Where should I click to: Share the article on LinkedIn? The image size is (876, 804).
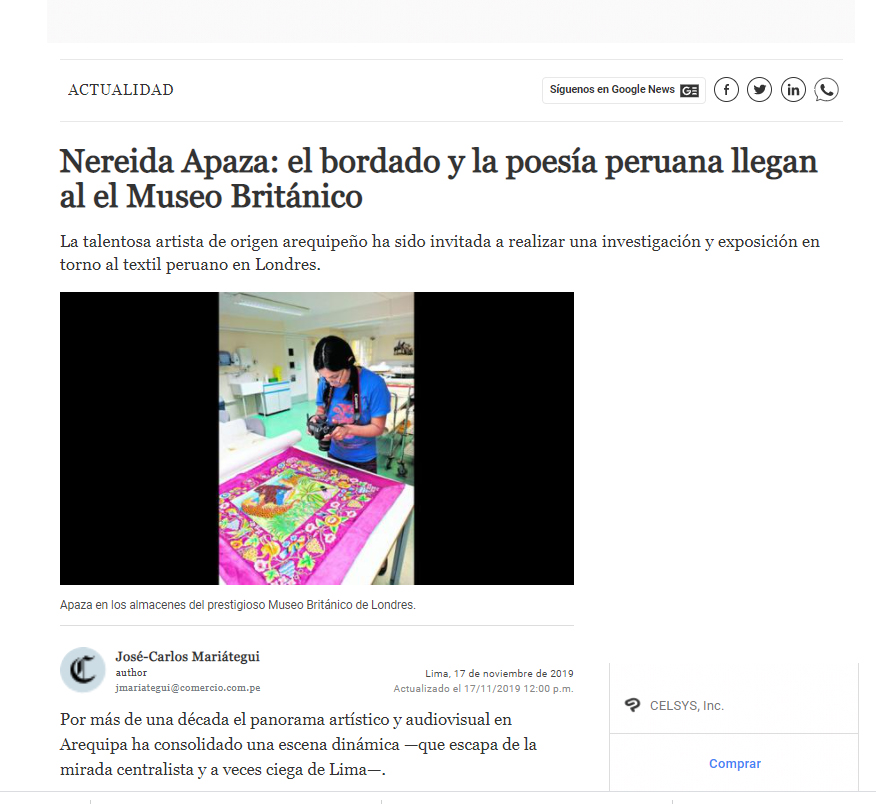click(793, 90)
